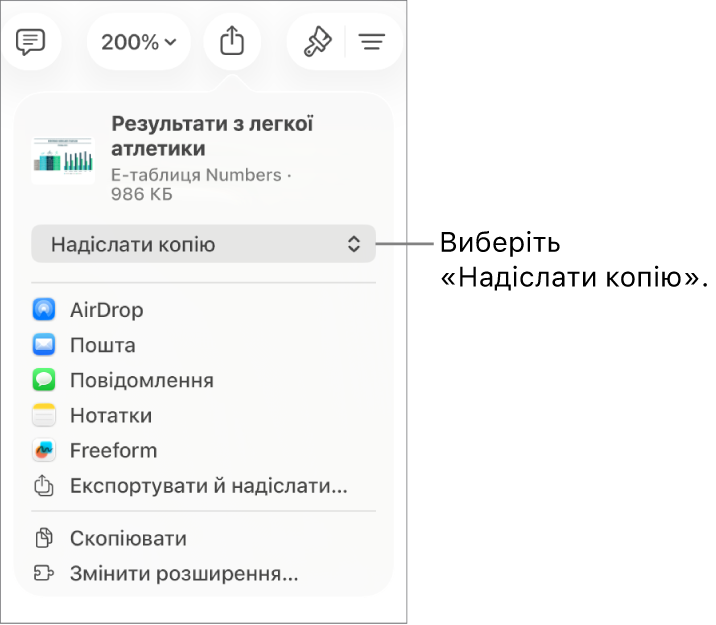Click the change extension icon
Viewport: 716px width, 625px height.
click(44, 573)
